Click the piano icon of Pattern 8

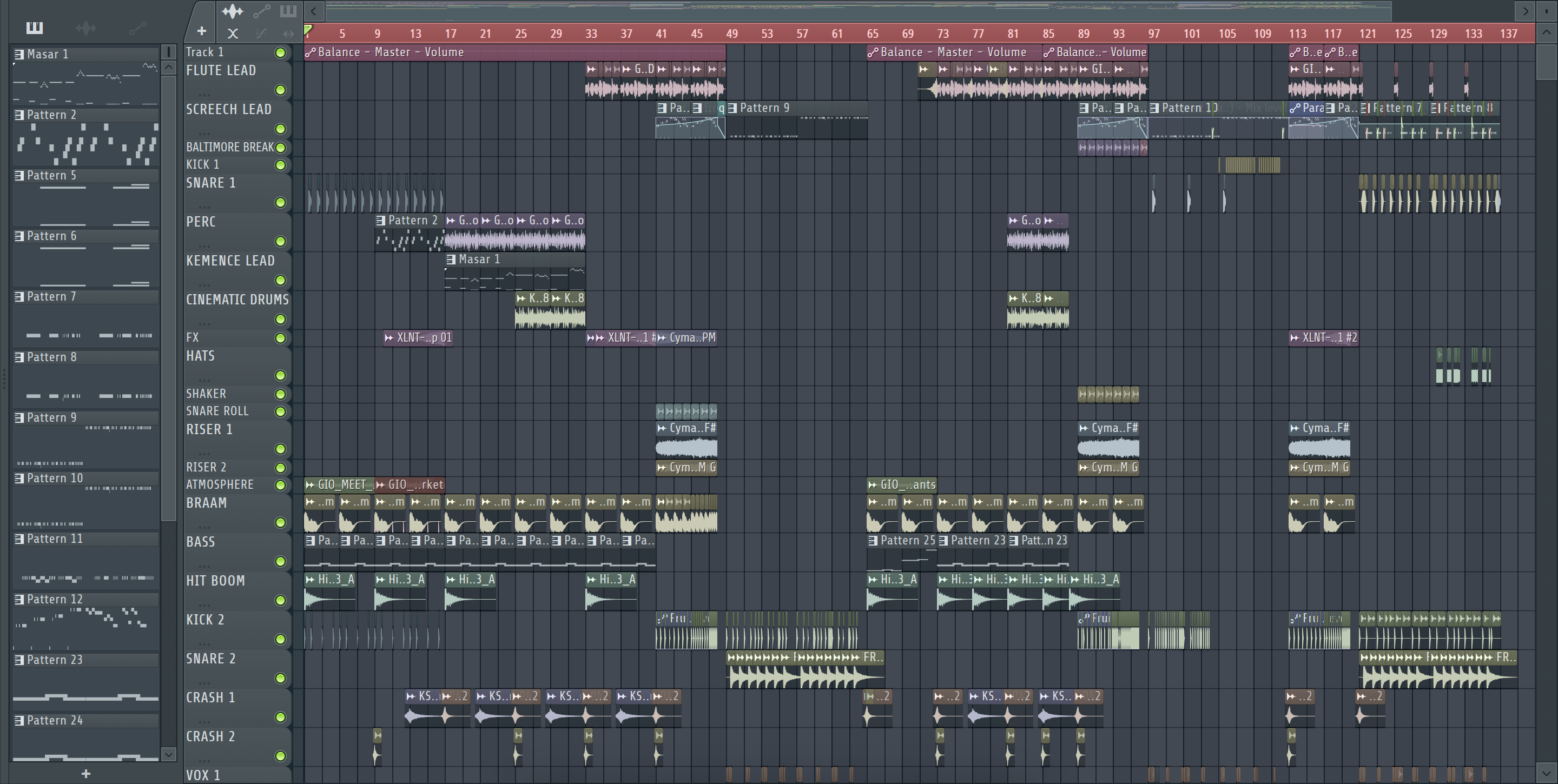pos(19,357)
